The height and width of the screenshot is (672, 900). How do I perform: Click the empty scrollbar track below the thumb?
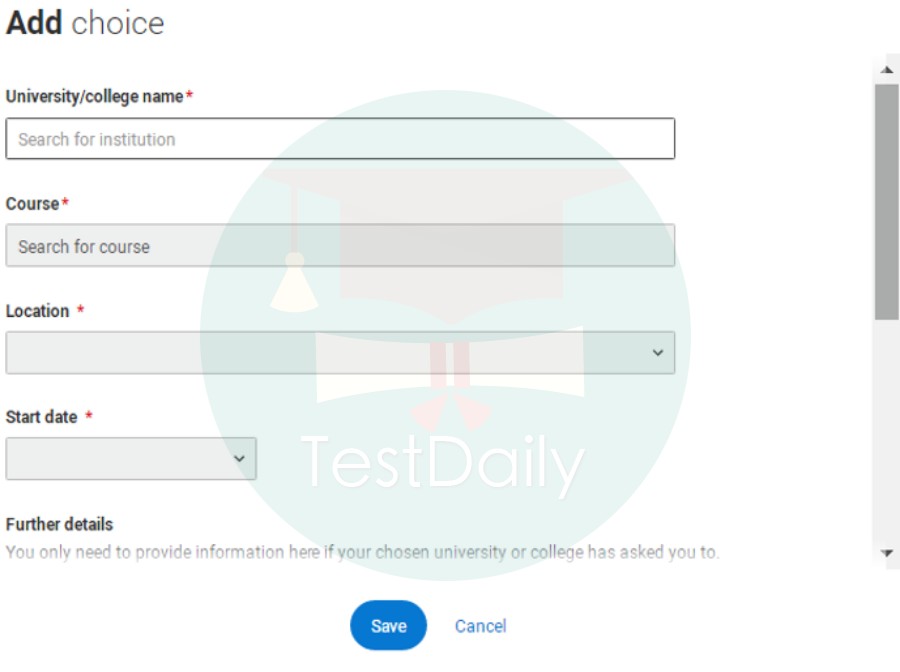click(x=886, y=430)
